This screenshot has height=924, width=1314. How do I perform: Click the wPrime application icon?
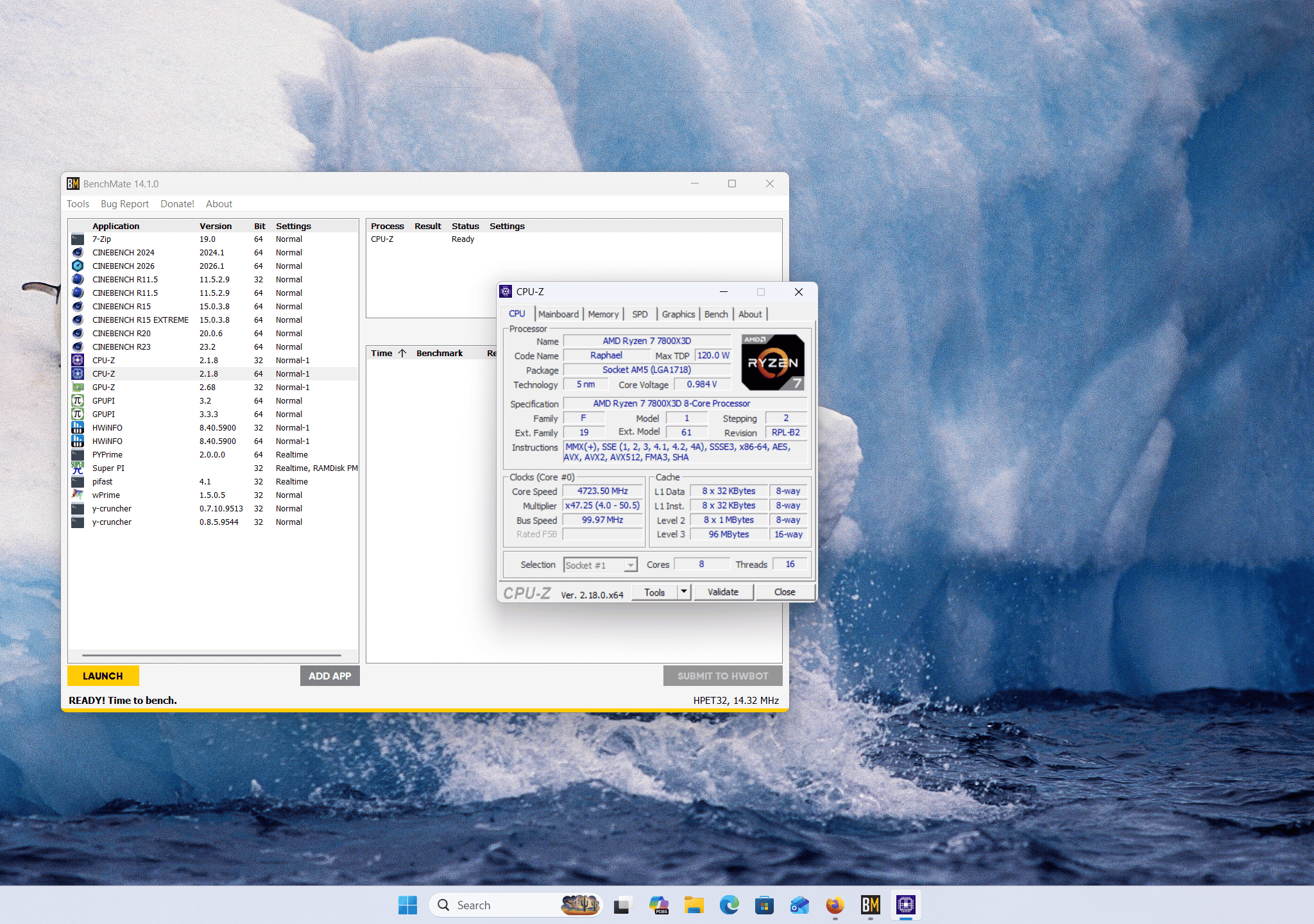(78, 495)
